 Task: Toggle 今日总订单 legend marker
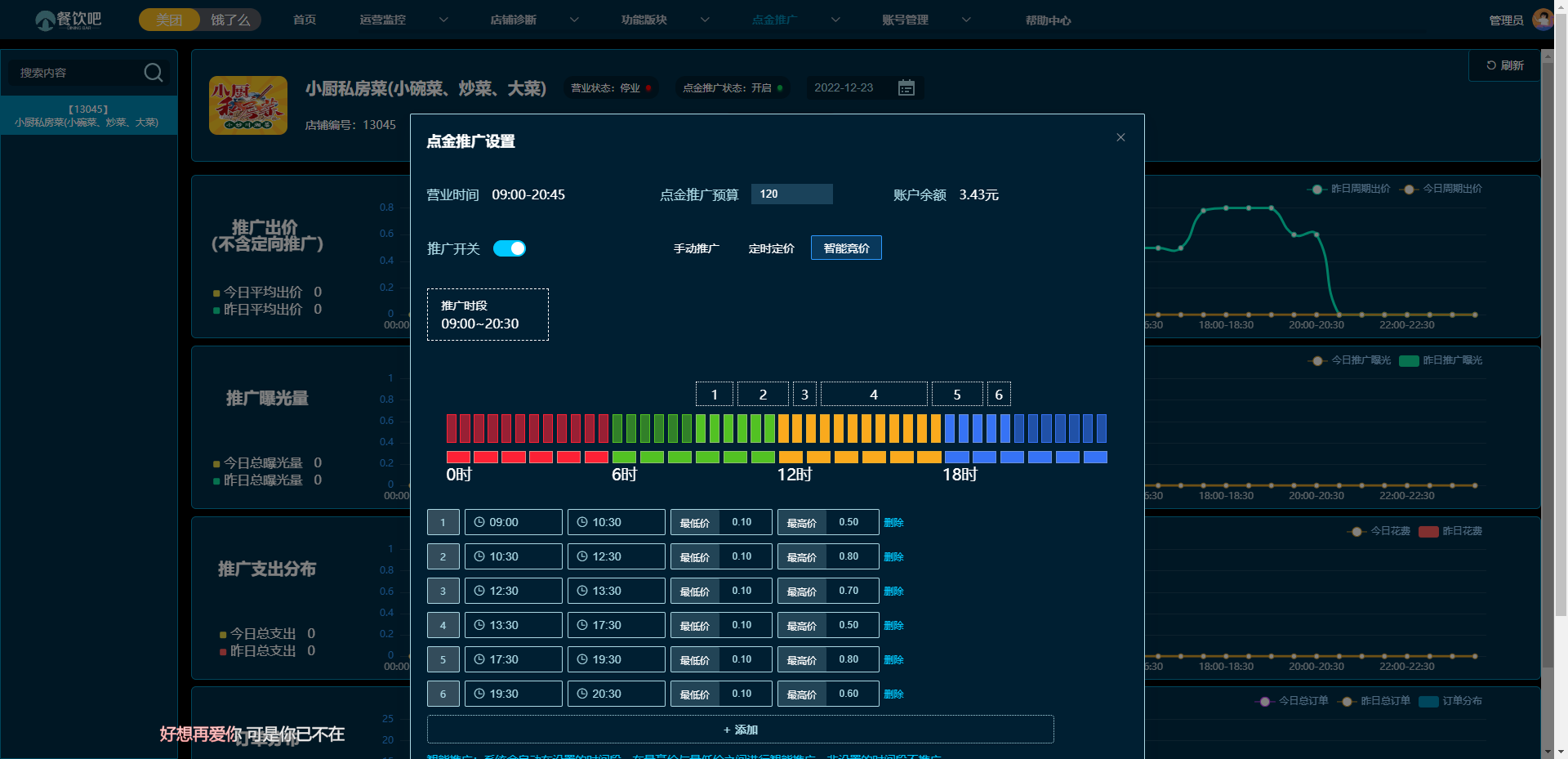coord(1264,701)
